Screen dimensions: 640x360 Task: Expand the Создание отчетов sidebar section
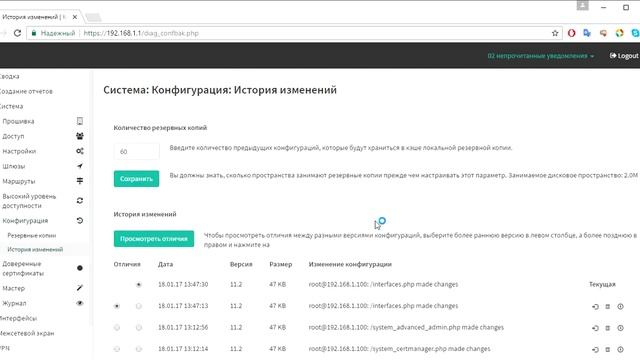[x=26, y=91]
